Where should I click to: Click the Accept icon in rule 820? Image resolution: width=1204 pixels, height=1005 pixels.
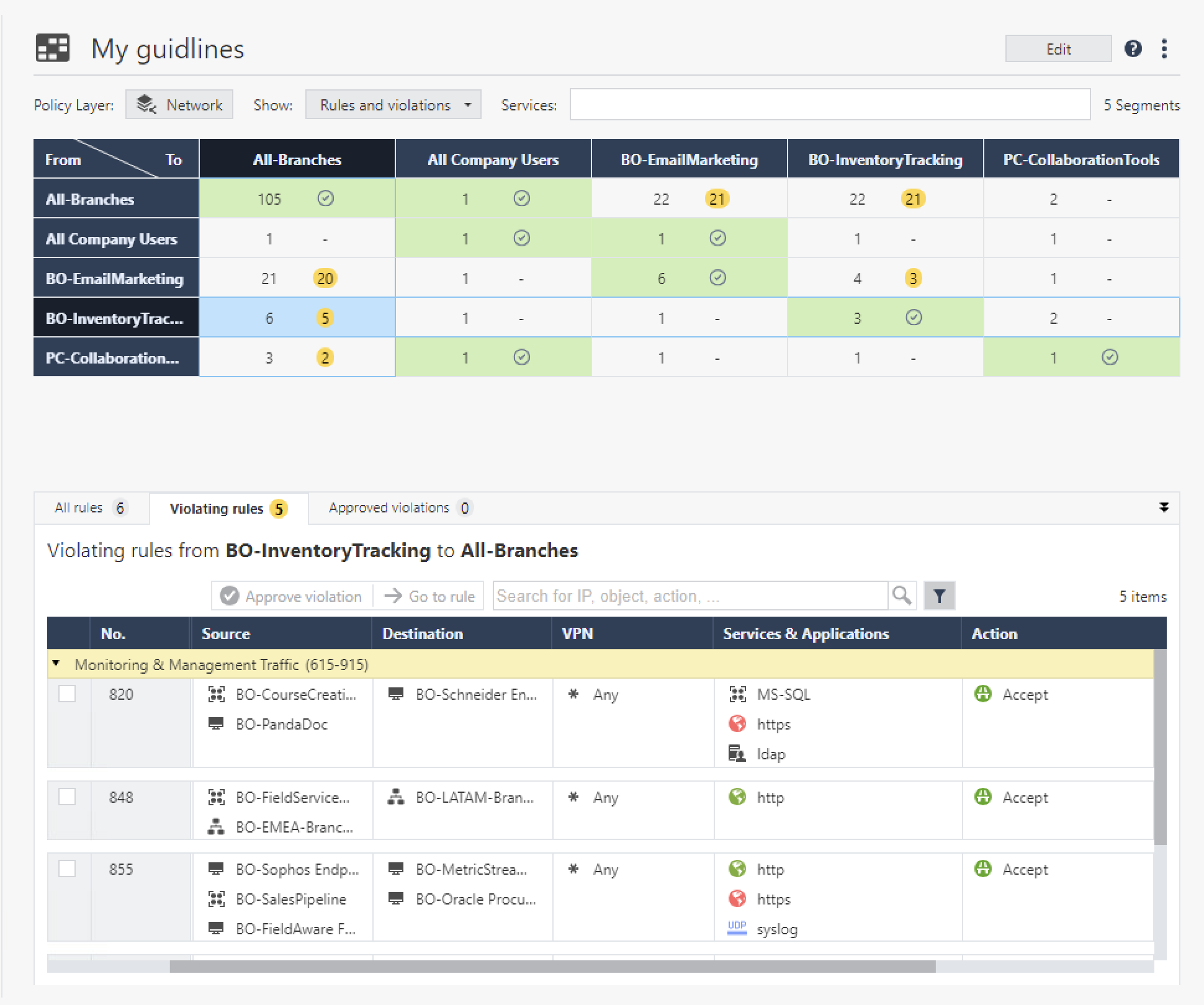coord(982,694)
